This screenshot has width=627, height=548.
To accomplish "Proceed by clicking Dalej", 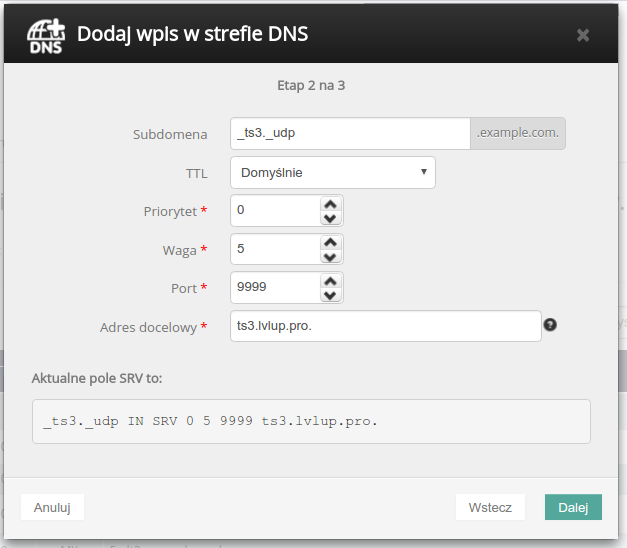I will tap(573, 507).
